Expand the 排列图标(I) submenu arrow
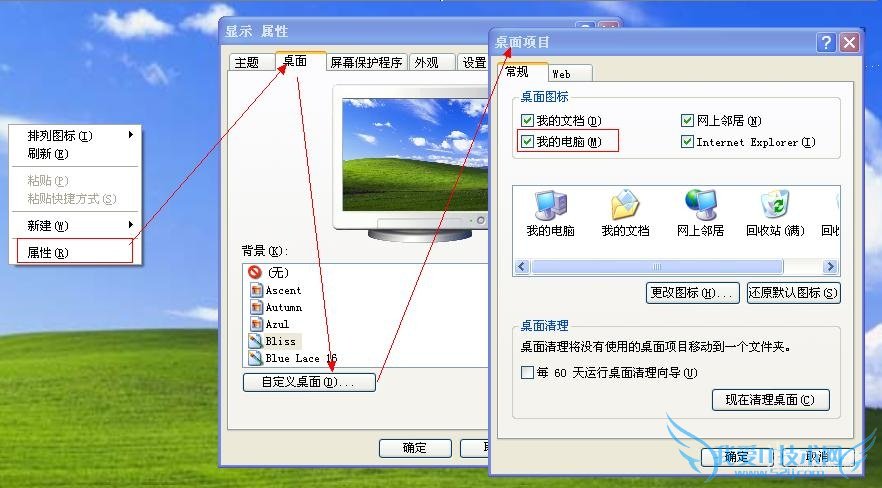This screenshot has width=882, height=488. click(130, 135)
